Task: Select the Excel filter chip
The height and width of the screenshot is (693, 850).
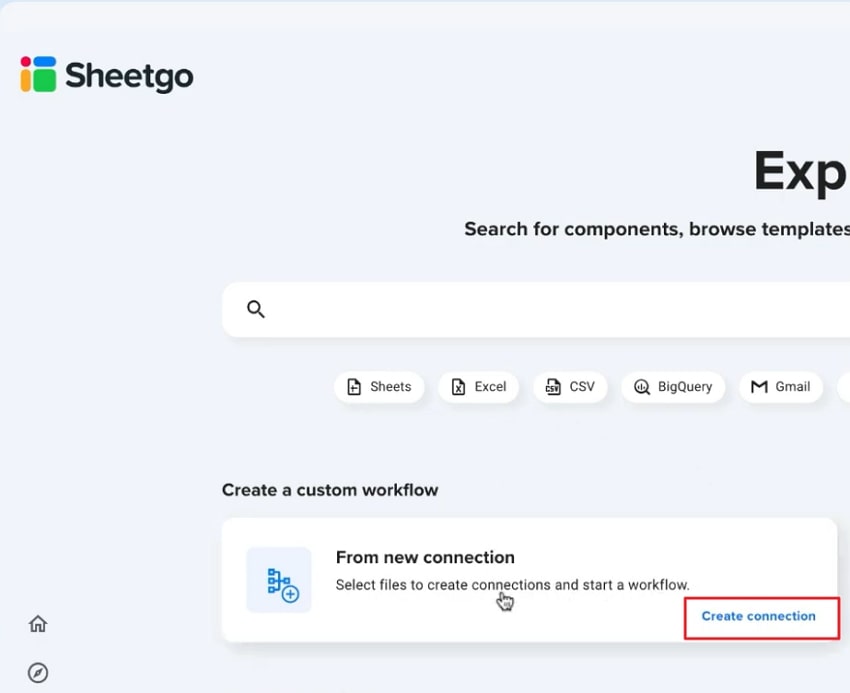Action: tap(478, 386)
